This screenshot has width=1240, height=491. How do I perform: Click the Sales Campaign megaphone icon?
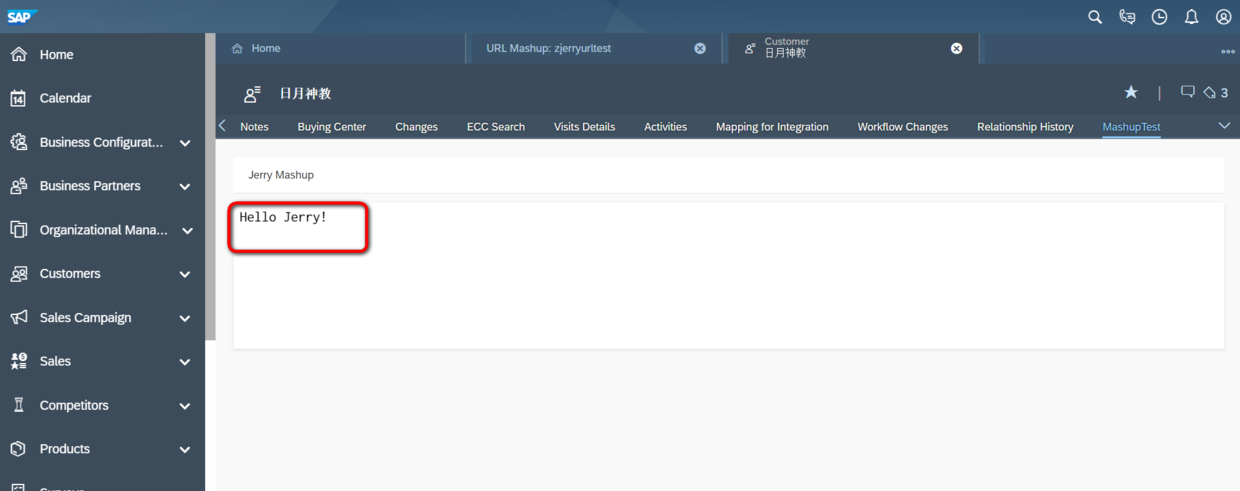(18, 317)
